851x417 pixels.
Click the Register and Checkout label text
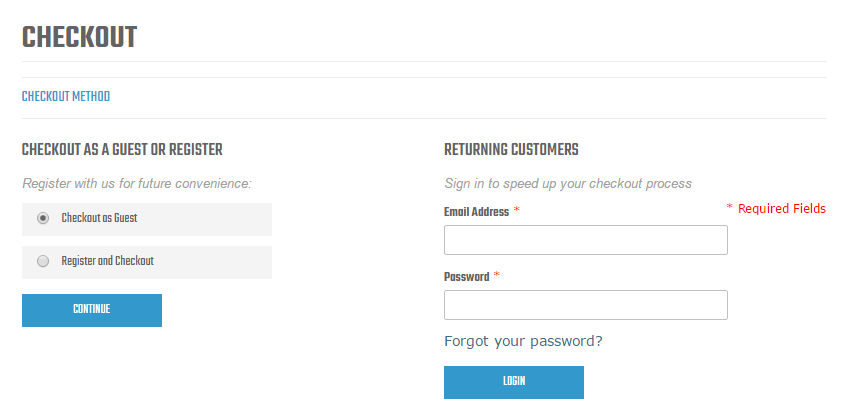[107, 261]
